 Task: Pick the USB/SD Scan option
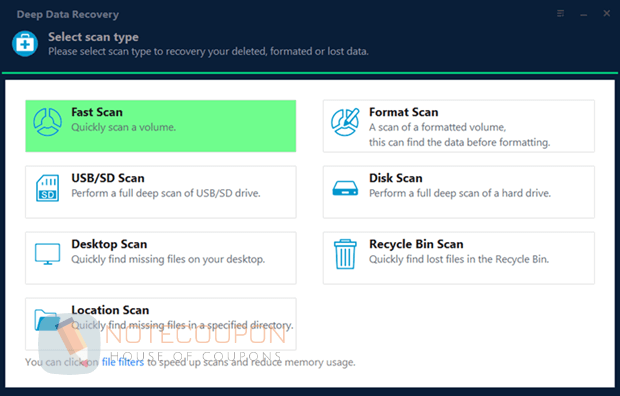pyautogui.click(x=161, y=192)
